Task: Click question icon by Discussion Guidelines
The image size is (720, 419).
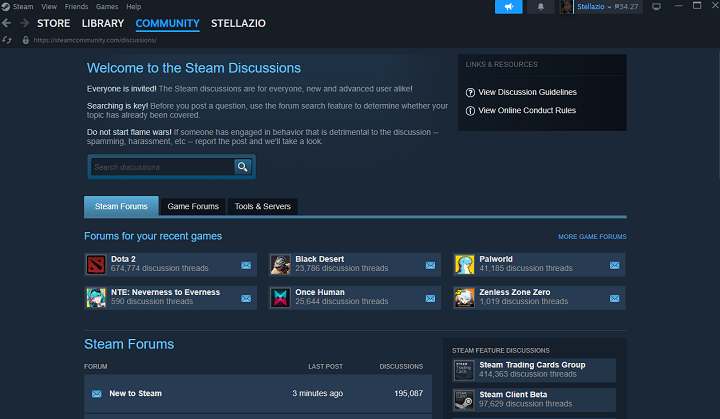Action: [x=470, y=92]
